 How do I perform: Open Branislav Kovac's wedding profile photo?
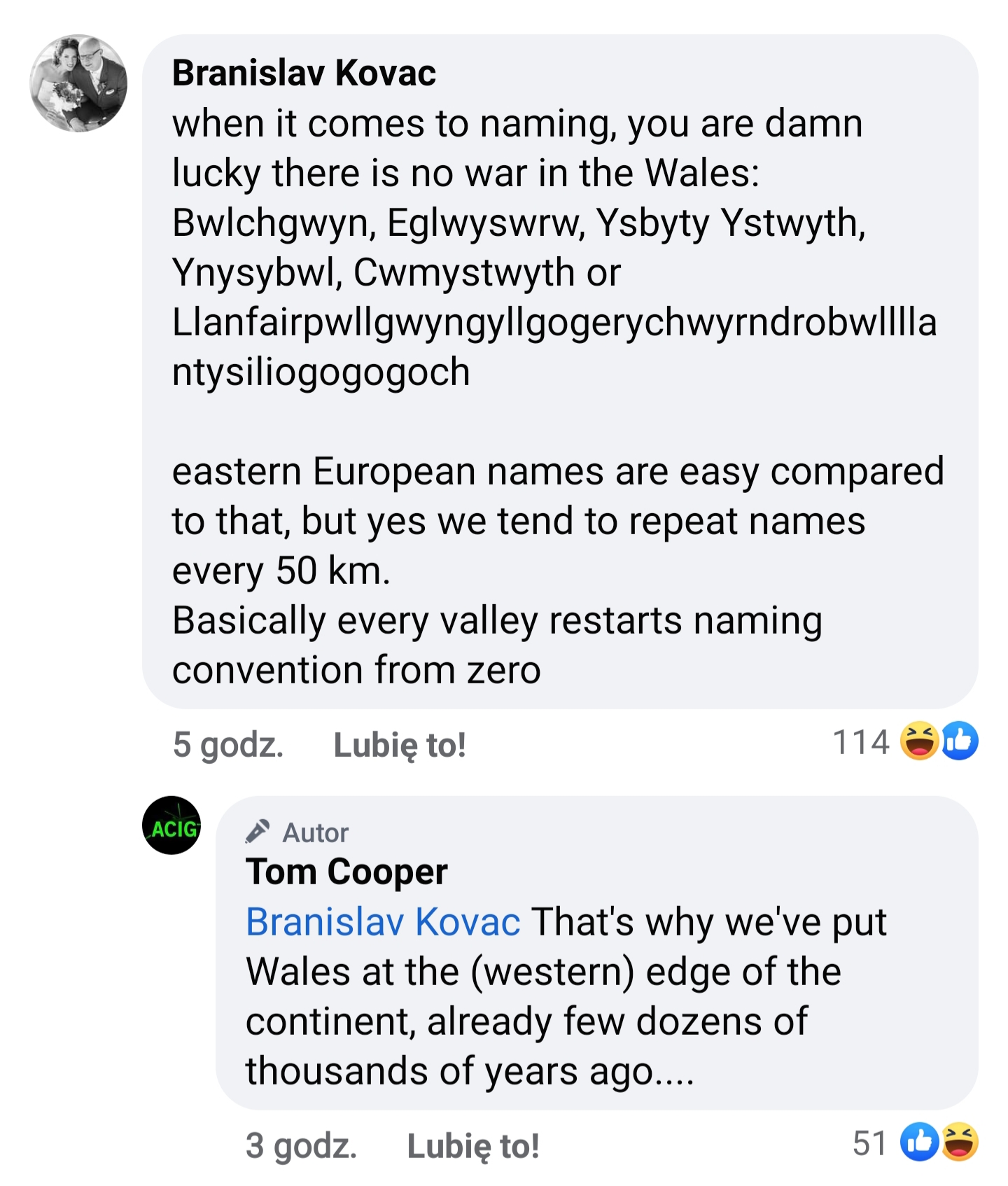78,83
